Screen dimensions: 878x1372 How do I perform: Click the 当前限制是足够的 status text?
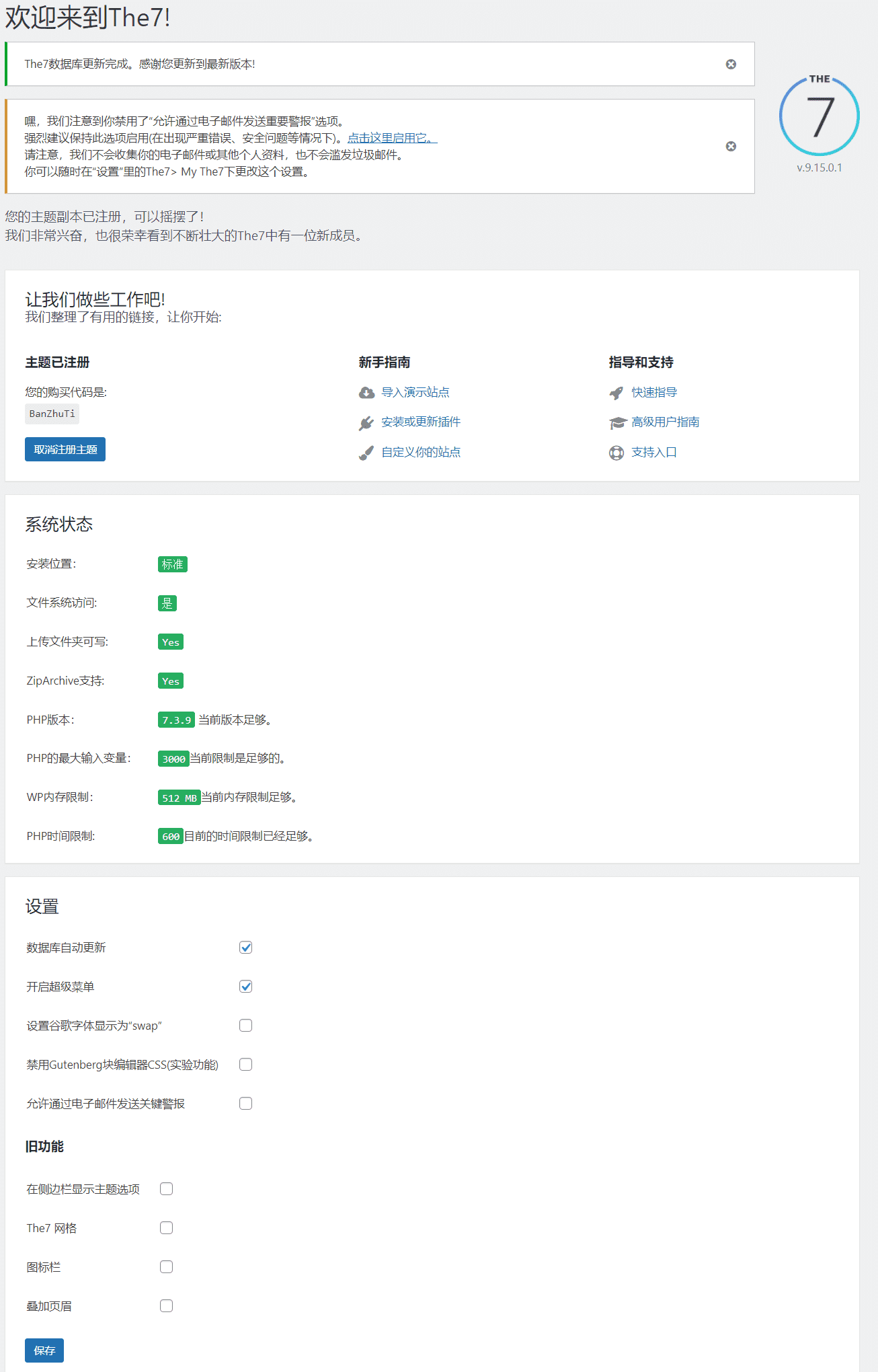tap(238, 758)
